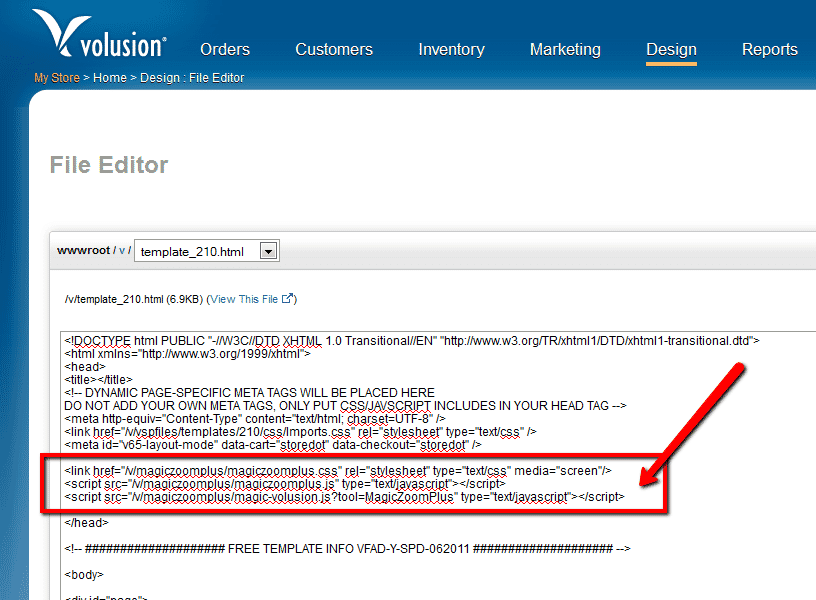
Task: Click the wwwroot path label
Action: [x=84, y=250]
